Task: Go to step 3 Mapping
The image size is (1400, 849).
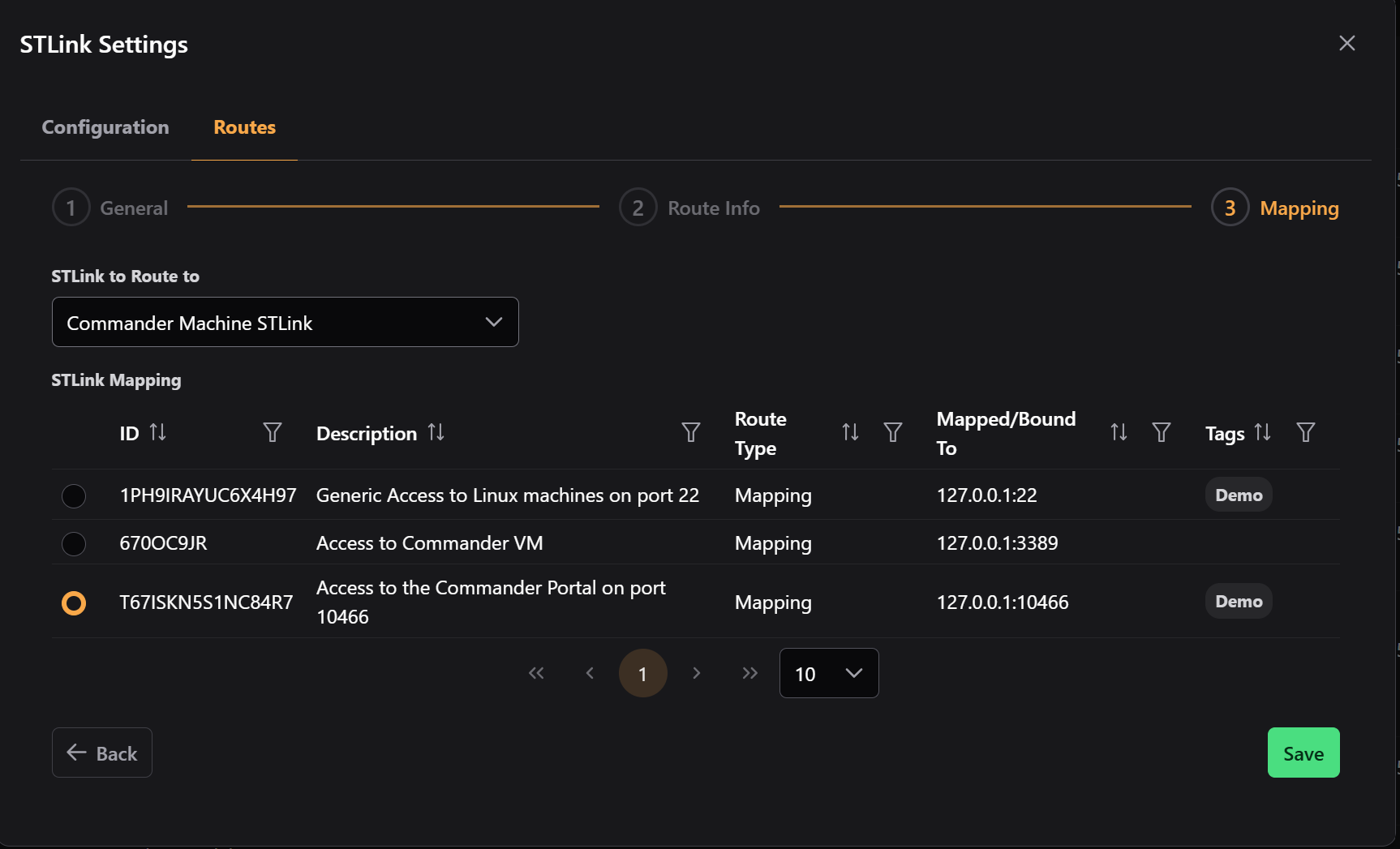Action: pyautogui.click(x=1275, y=208)
